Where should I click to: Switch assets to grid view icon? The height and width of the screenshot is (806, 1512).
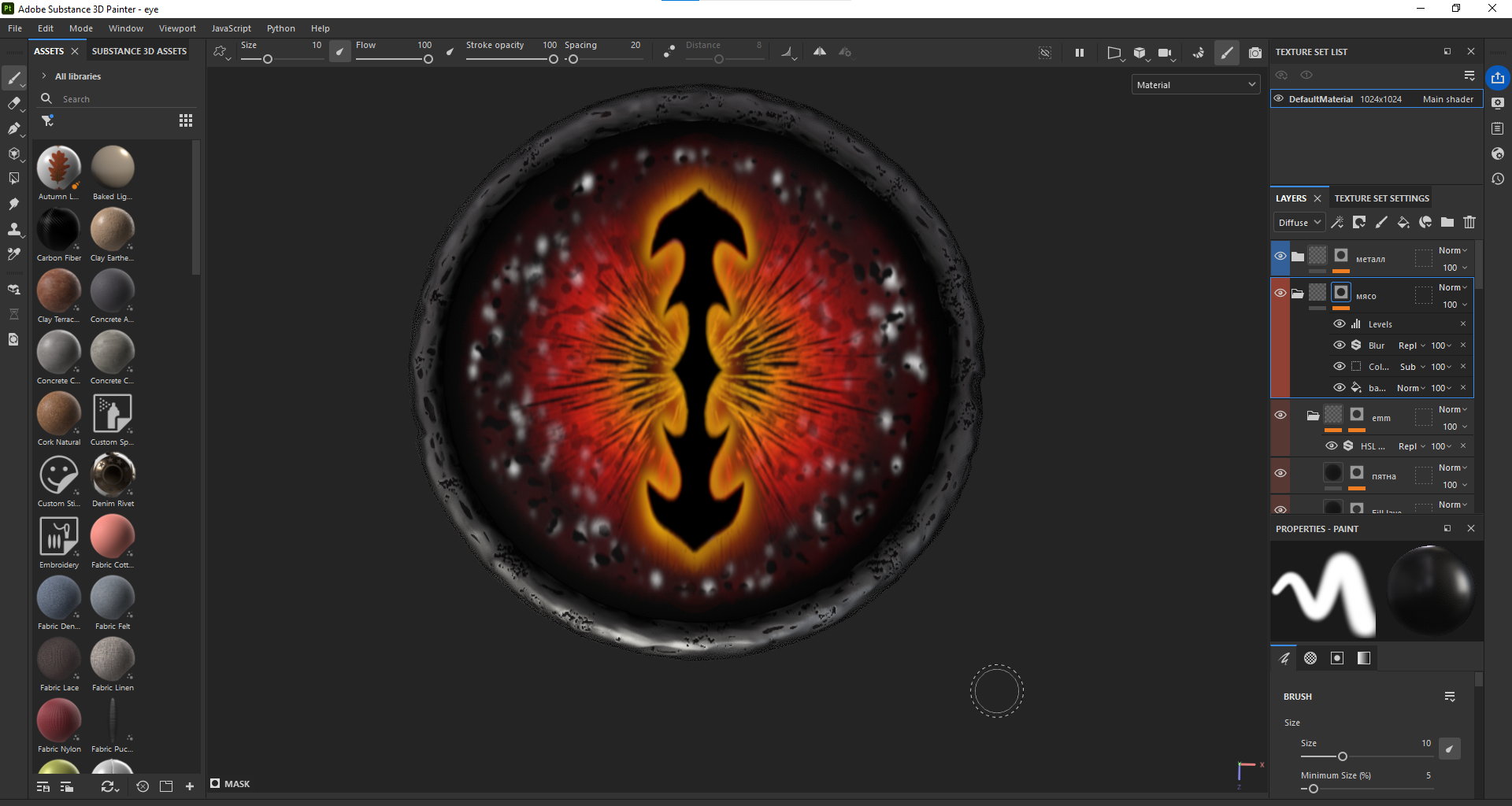pos(186,120)
